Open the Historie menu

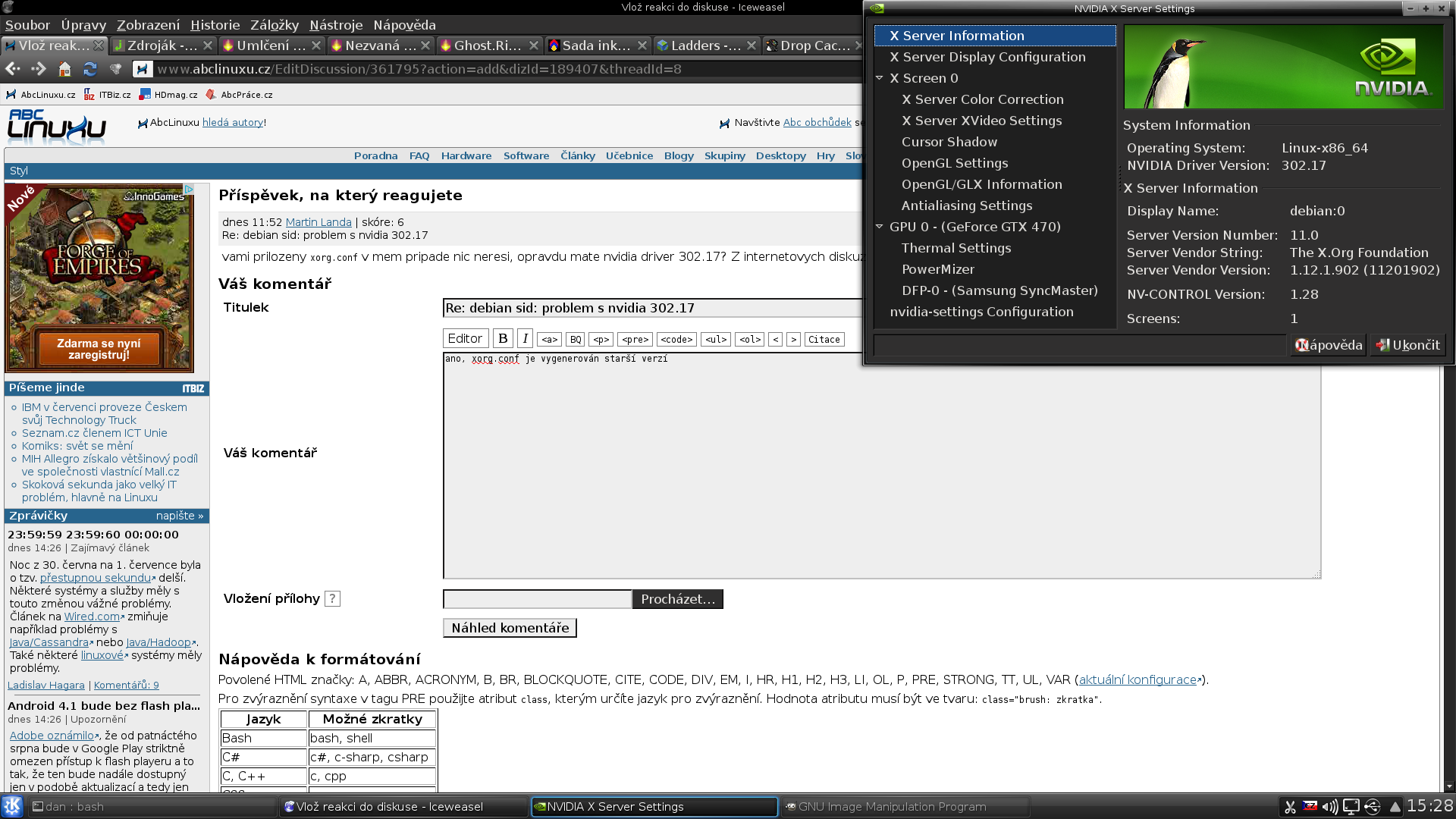[215, 25]
